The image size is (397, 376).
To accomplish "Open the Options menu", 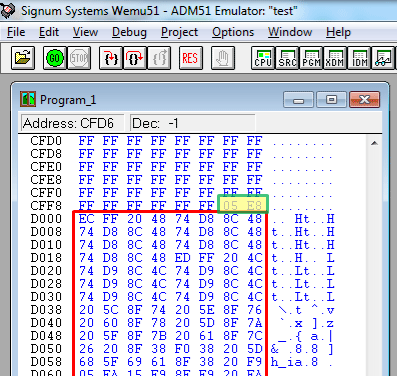I will tap(233, 32).
